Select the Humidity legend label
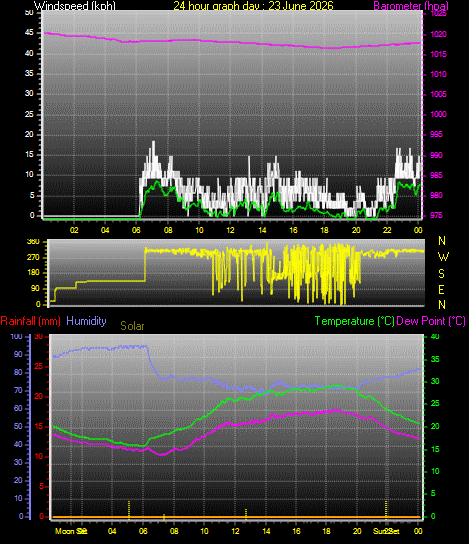This screenshot has height=544, width=469. pos(86,321)
